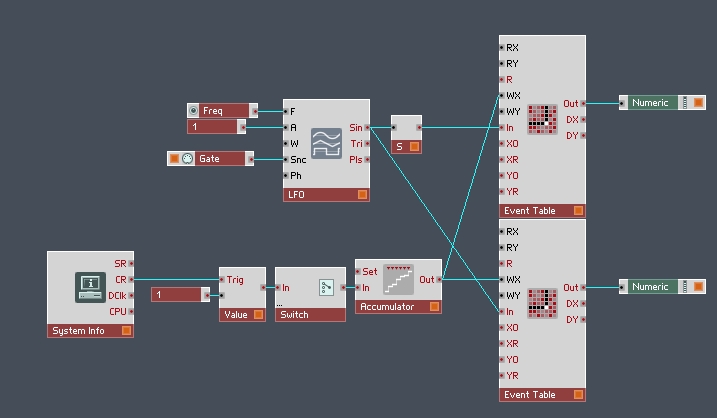Click the LFO Snc input port
717x418 pixels.
286,160
